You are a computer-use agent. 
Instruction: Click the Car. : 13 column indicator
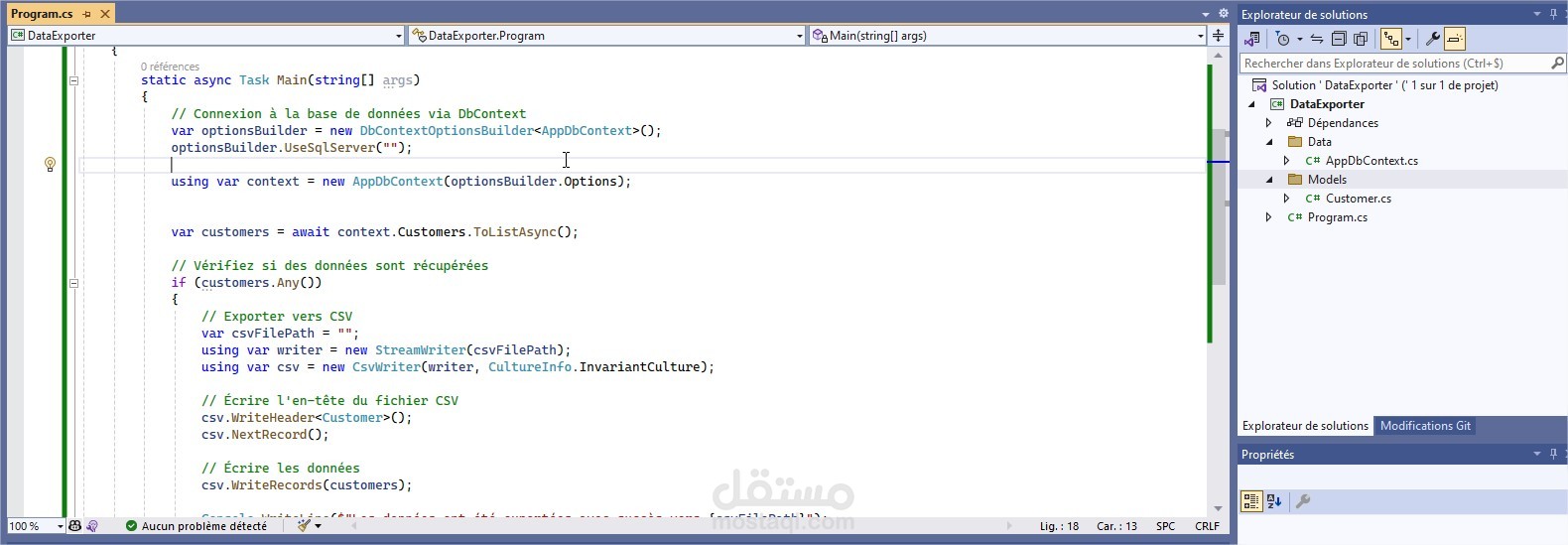point(1116,526)
